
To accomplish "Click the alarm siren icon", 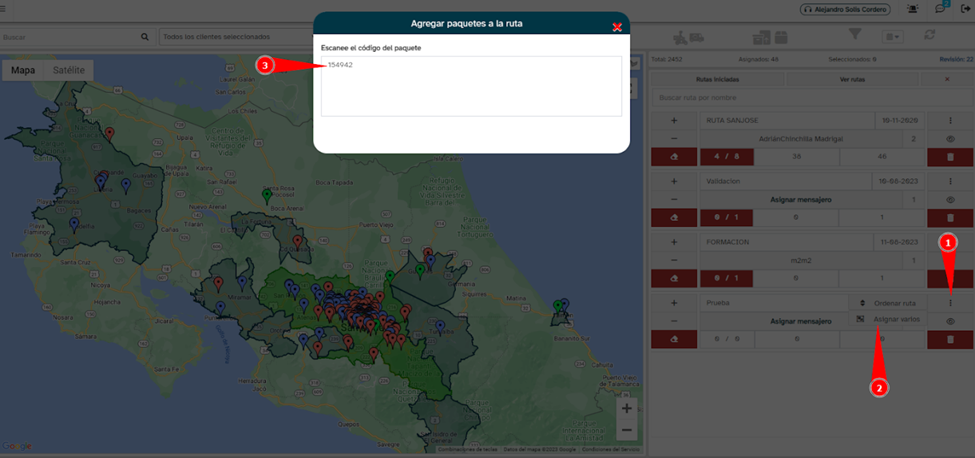I will (x=913, y=9).
